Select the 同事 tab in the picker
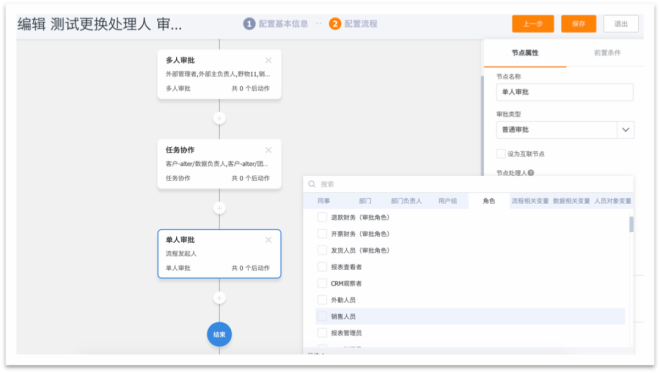This screenshot has width=660, height=373. point(324,201)
